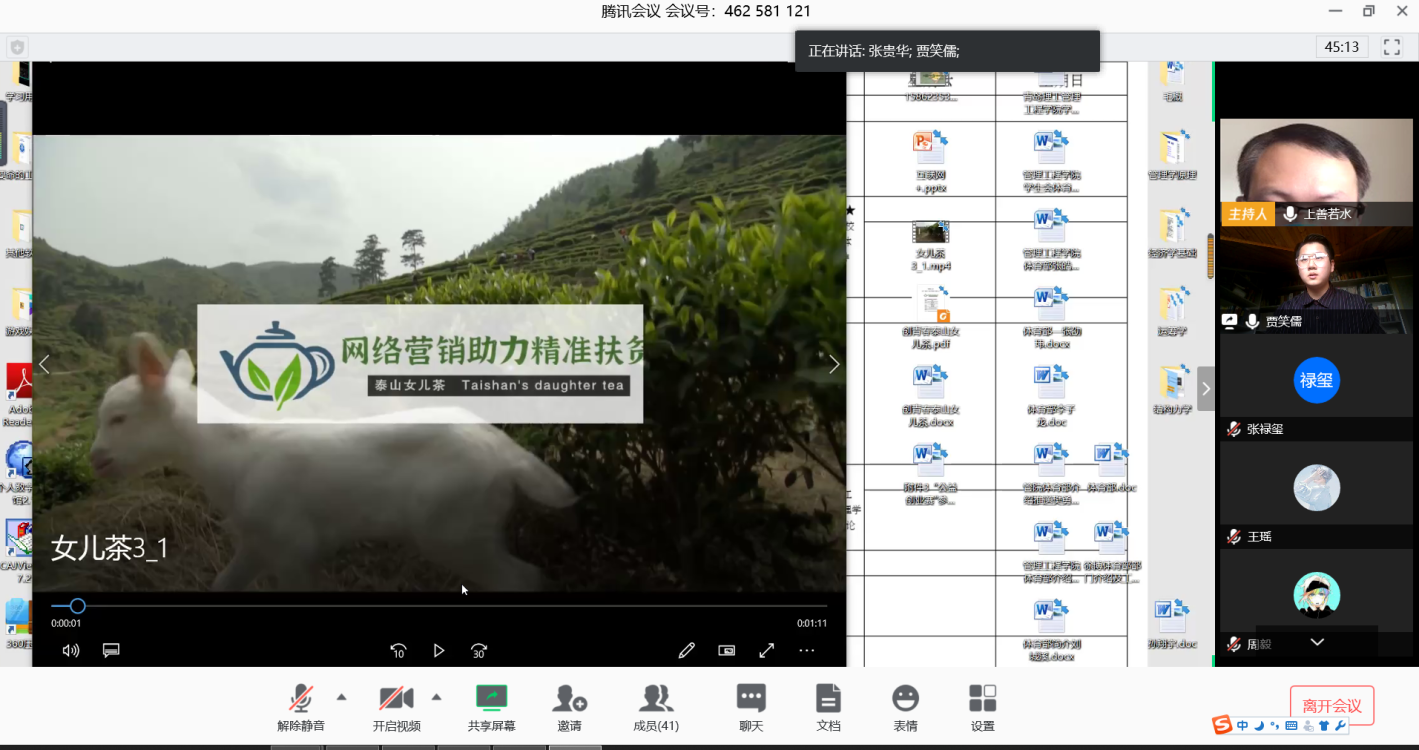Open the 邀请 invite icon
Image resolution: width=1419 pixels, height=750 pixels.
[569, 706]
